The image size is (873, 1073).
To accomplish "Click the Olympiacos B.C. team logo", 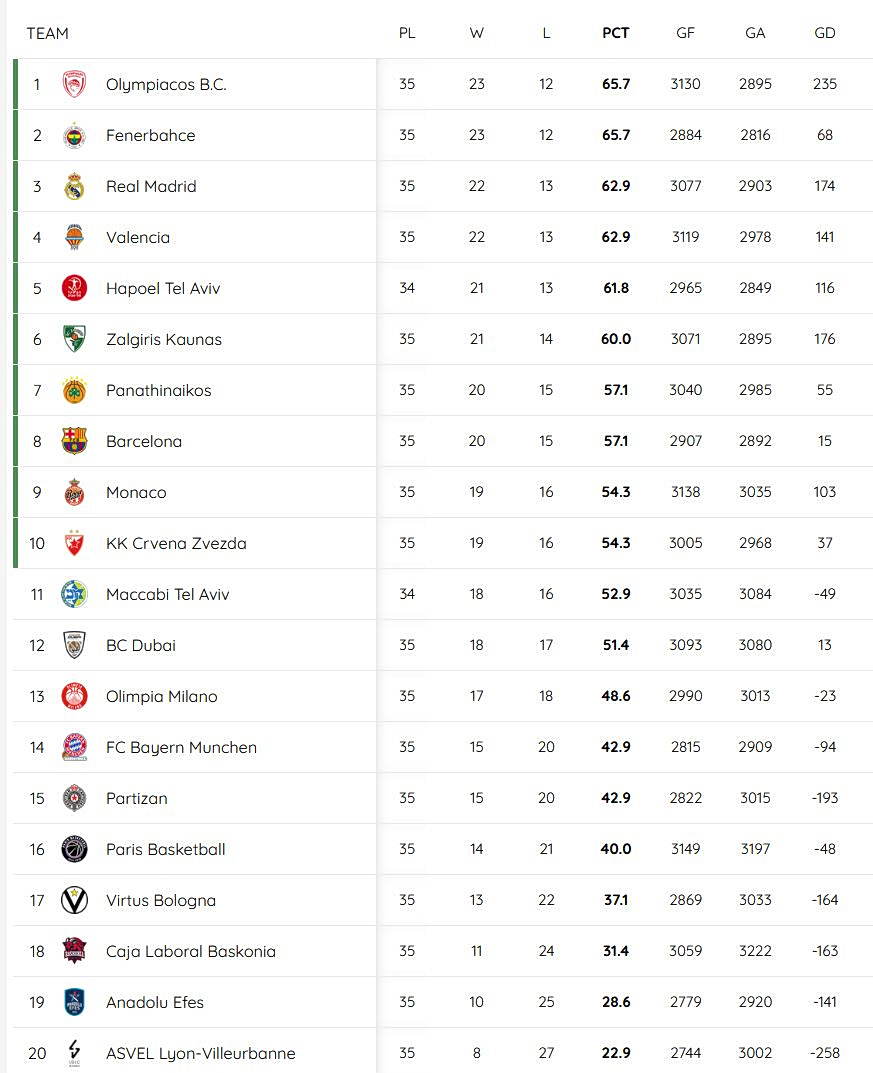I will [x=74, y=85].
